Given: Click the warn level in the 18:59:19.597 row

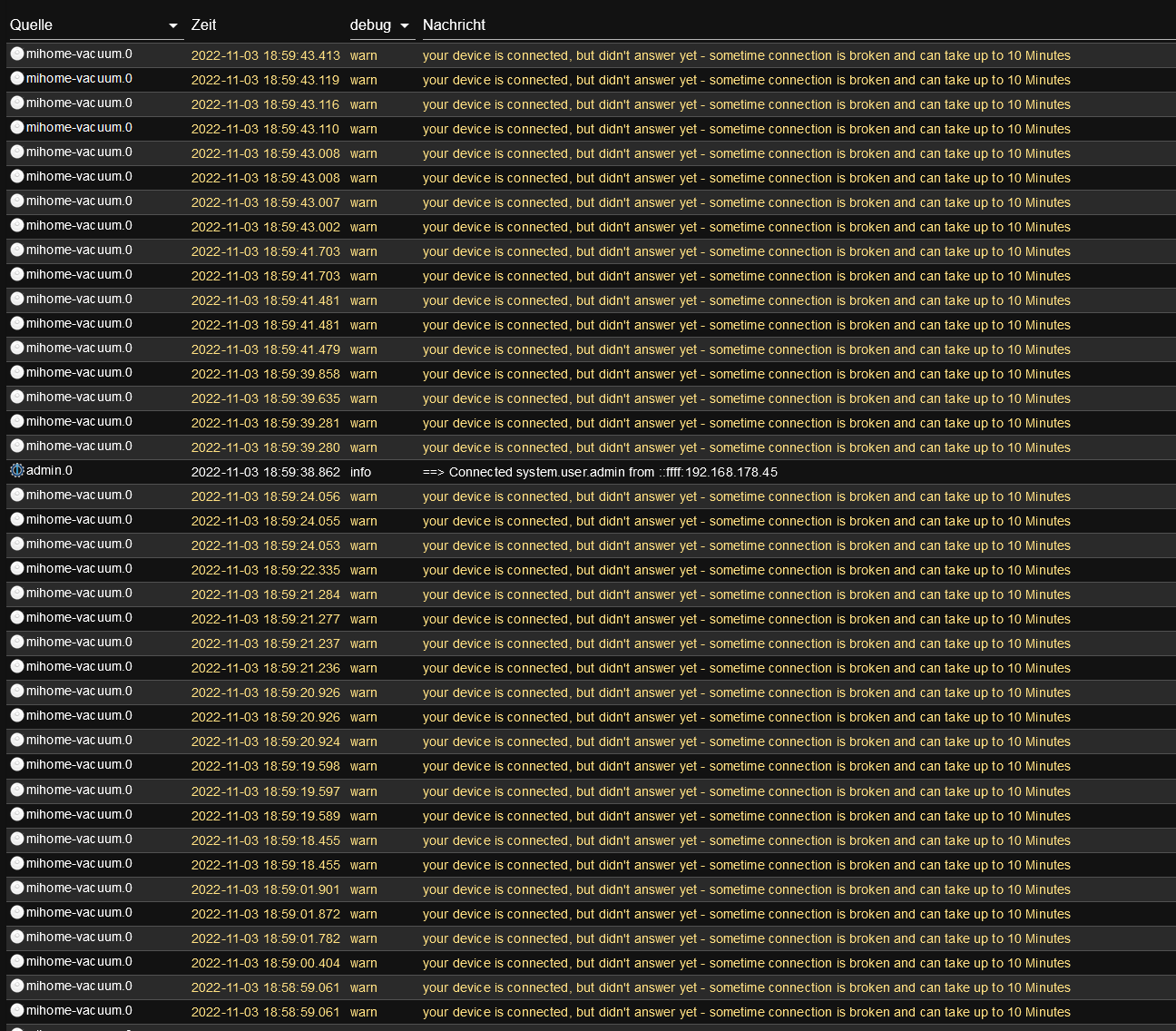Looking at the screenshot, I should [x=364, y=791].
